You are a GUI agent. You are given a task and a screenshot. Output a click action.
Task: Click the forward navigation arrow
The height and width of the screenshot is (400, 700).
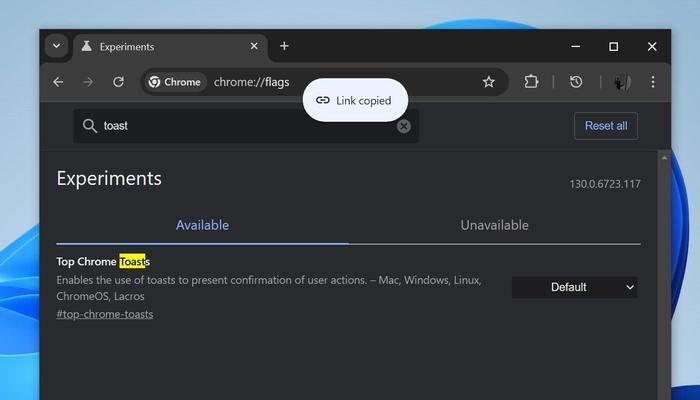point(88,82)
